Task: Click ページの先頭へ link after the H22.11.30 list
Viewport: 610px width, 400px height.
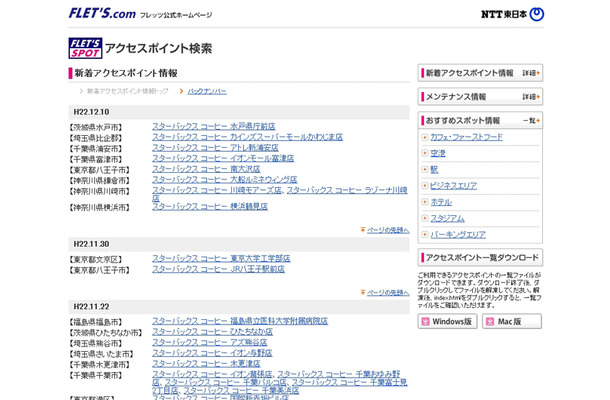Action: (x=388, y=292)
